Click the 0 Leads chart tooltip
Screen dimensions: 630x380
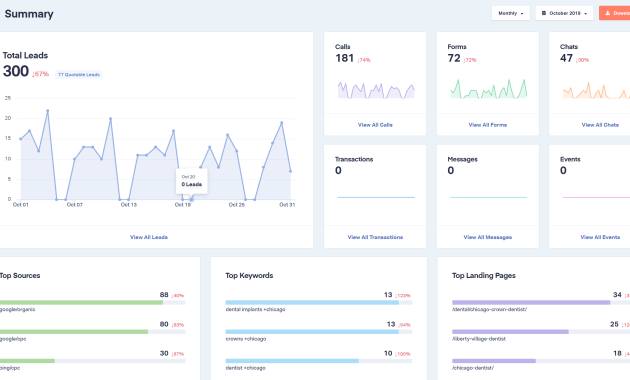pos(192,181)
